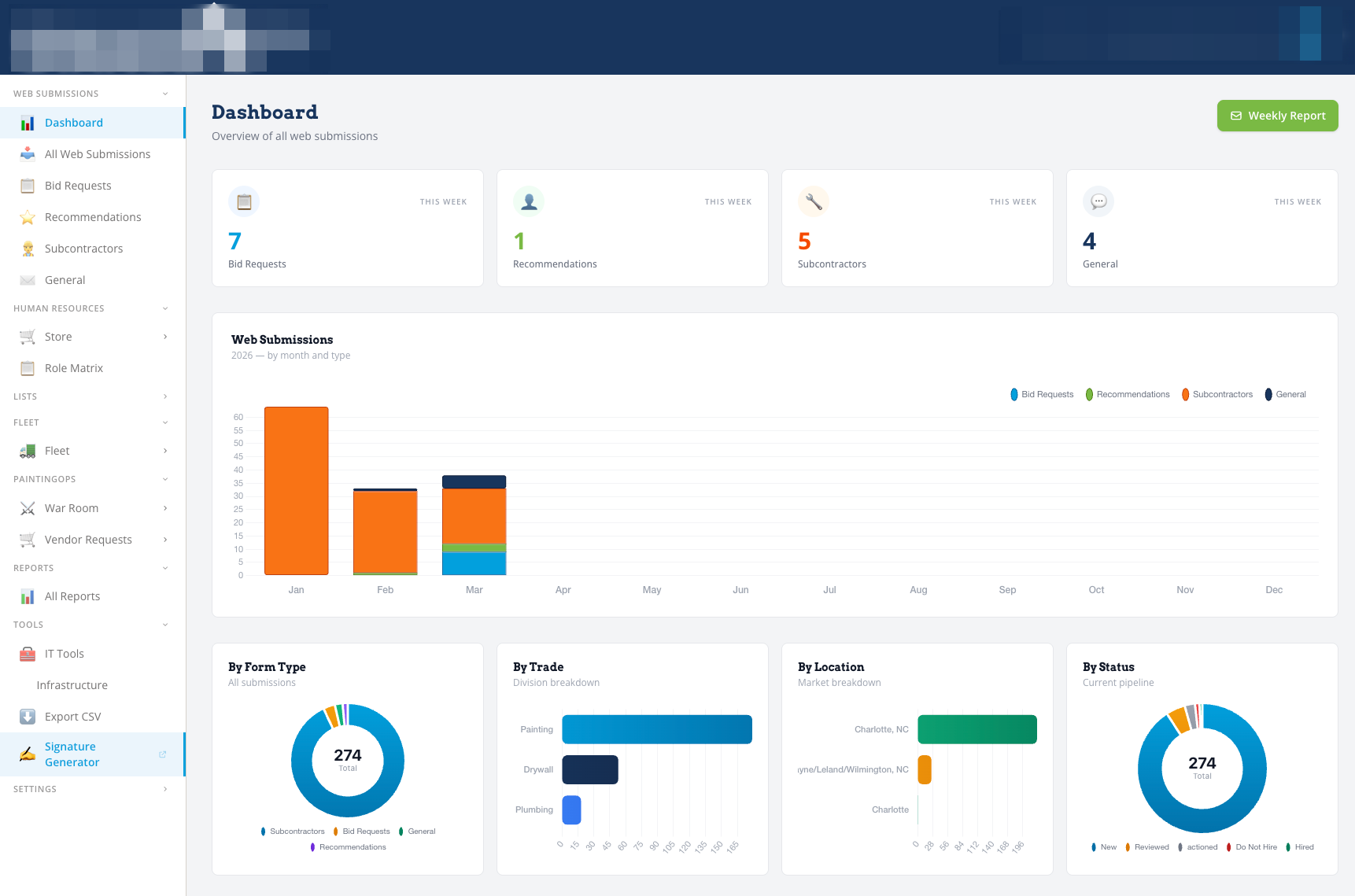
Task: Toggle New status in By Status legend
Action: point(1104,847)
